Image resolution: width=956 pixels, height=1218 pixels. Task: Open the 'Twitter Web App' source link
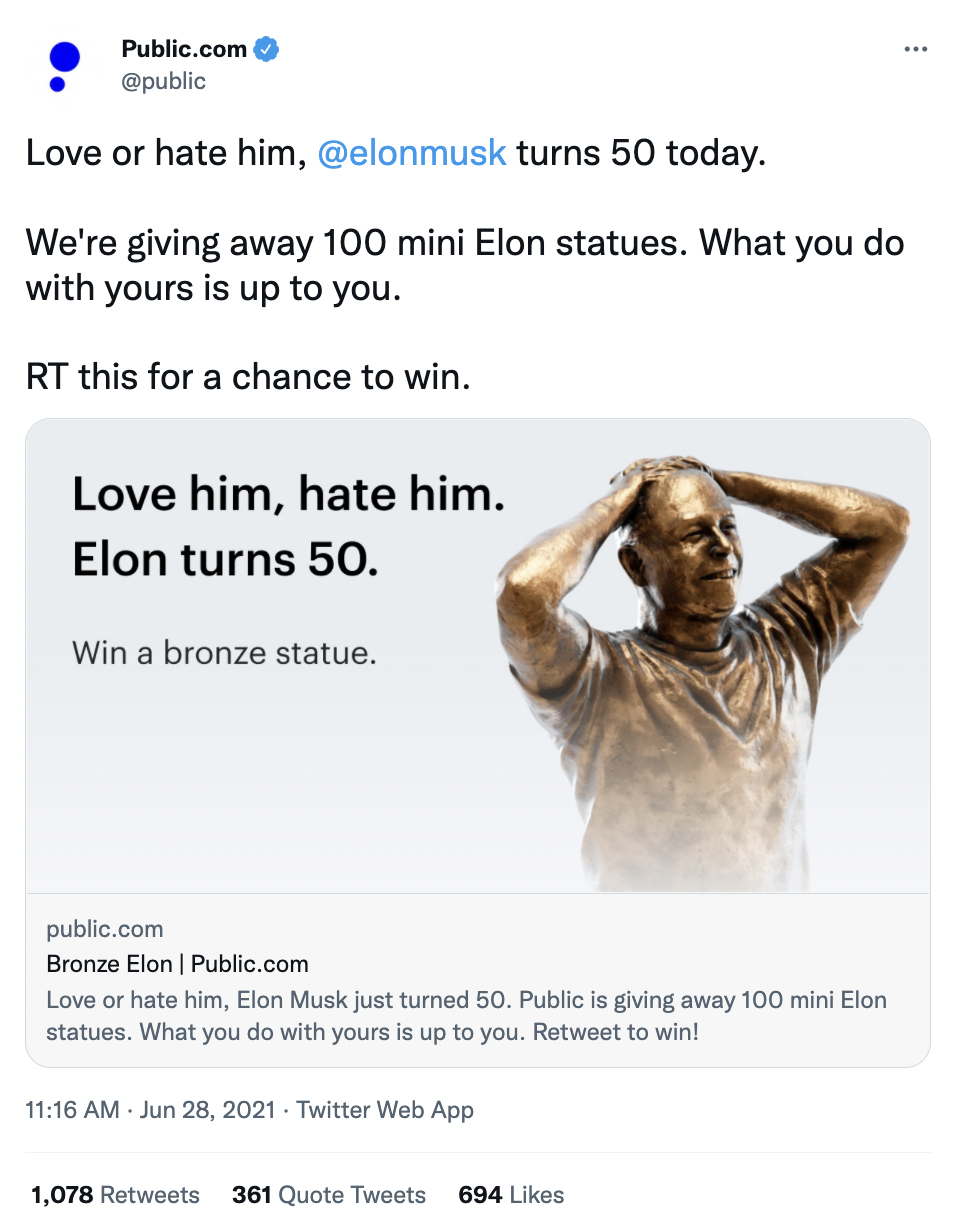click(385, 1110)
